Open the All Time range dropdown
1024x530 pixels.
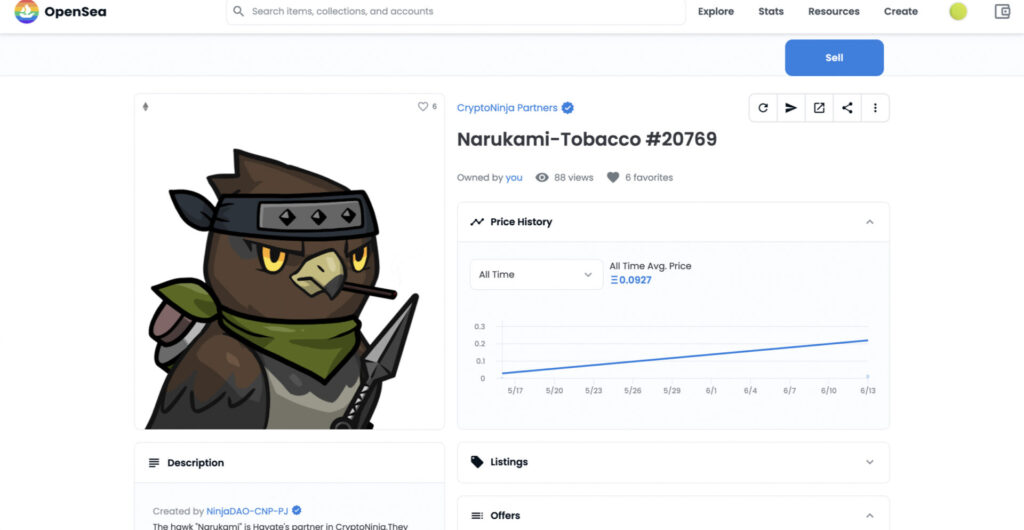point(536,275)
